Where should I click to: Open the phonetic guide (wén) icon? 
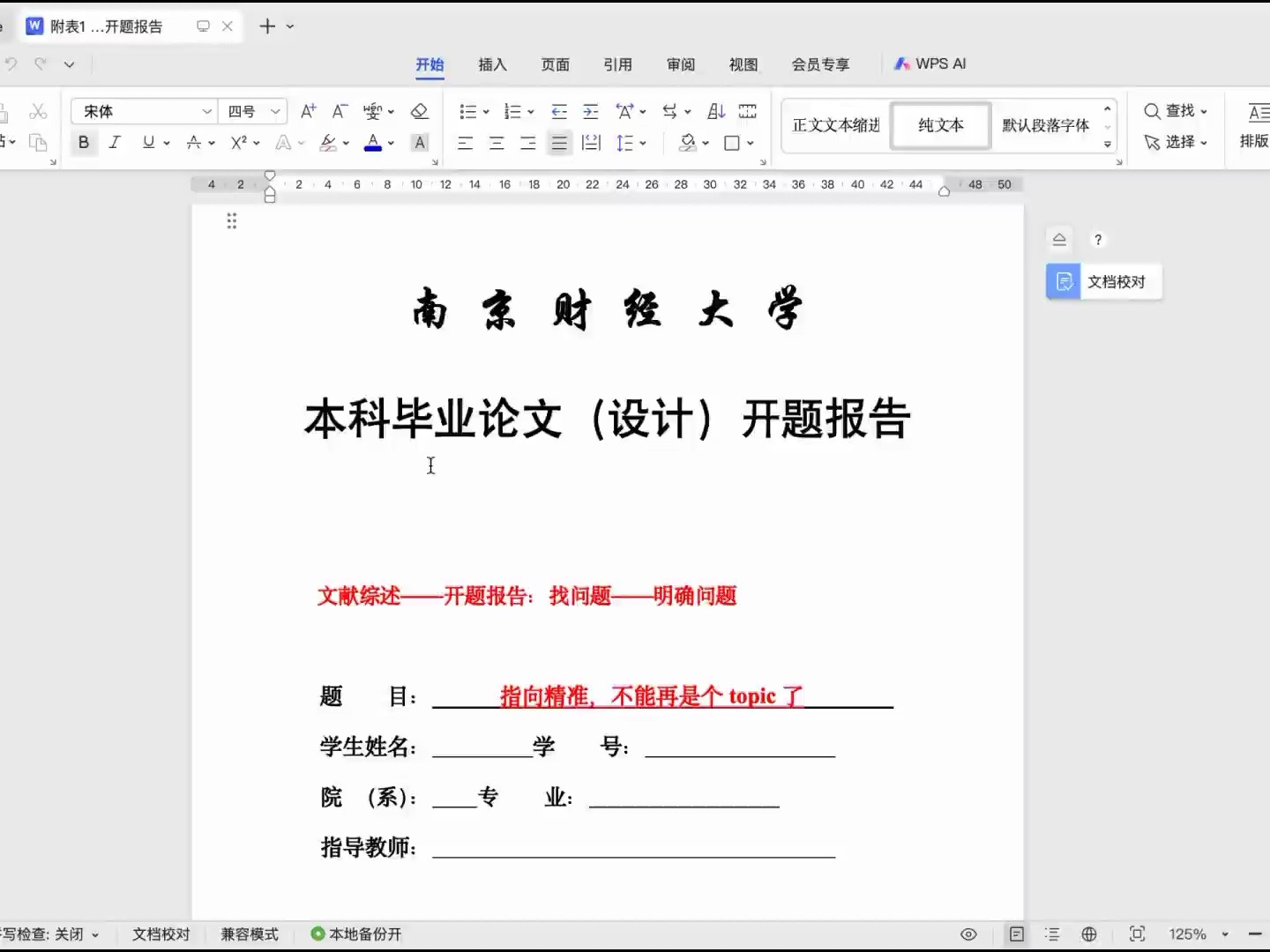click(x=372, y=111)
